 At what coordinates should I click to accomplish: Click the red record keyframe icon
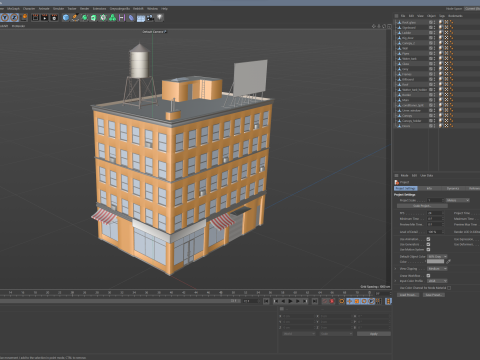pos(332,301)
